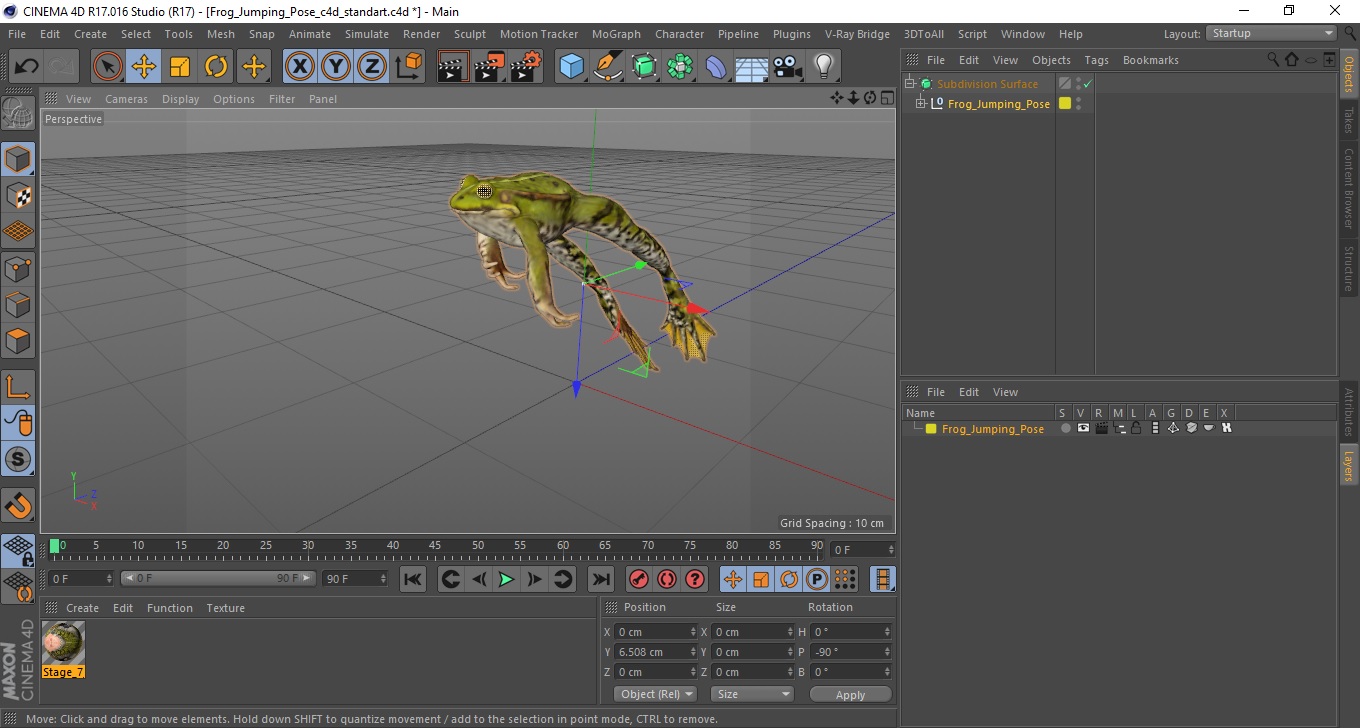Click Make Editable in the left sidebar

point(18,113)
